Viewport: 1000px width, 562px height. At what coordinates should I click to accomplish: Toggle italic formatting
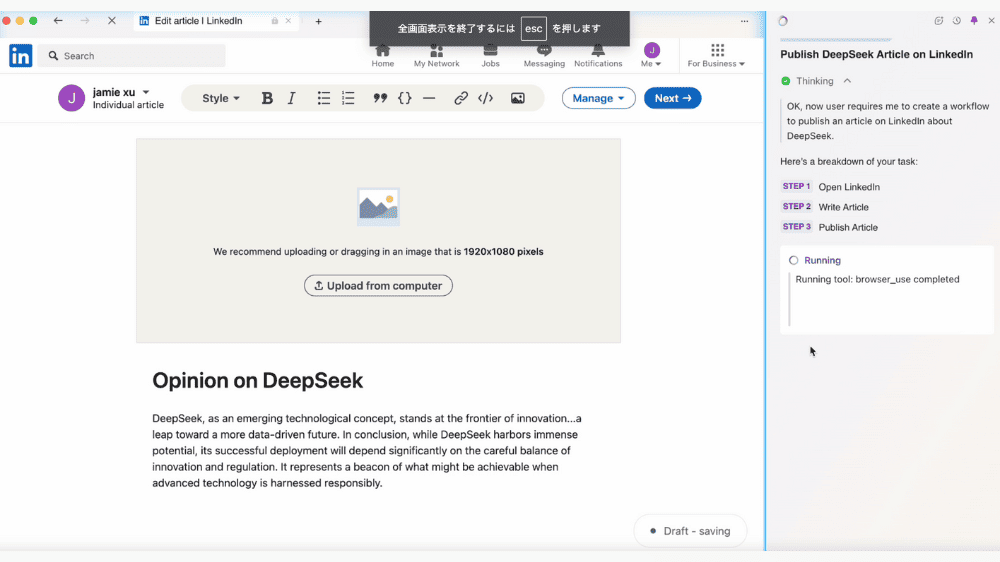tap(291, 98)
